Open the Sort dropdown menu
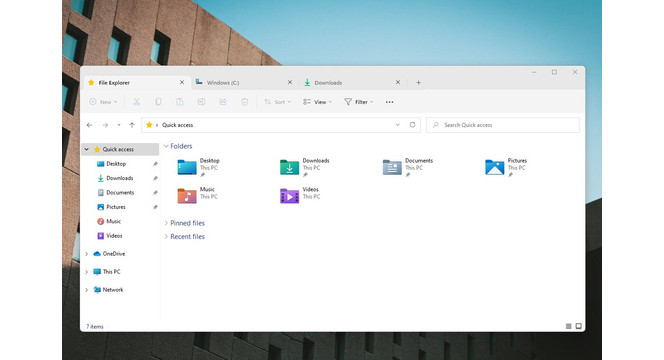Image resolution: width=664 pixels, height=360 pixels. pos(277,102)
